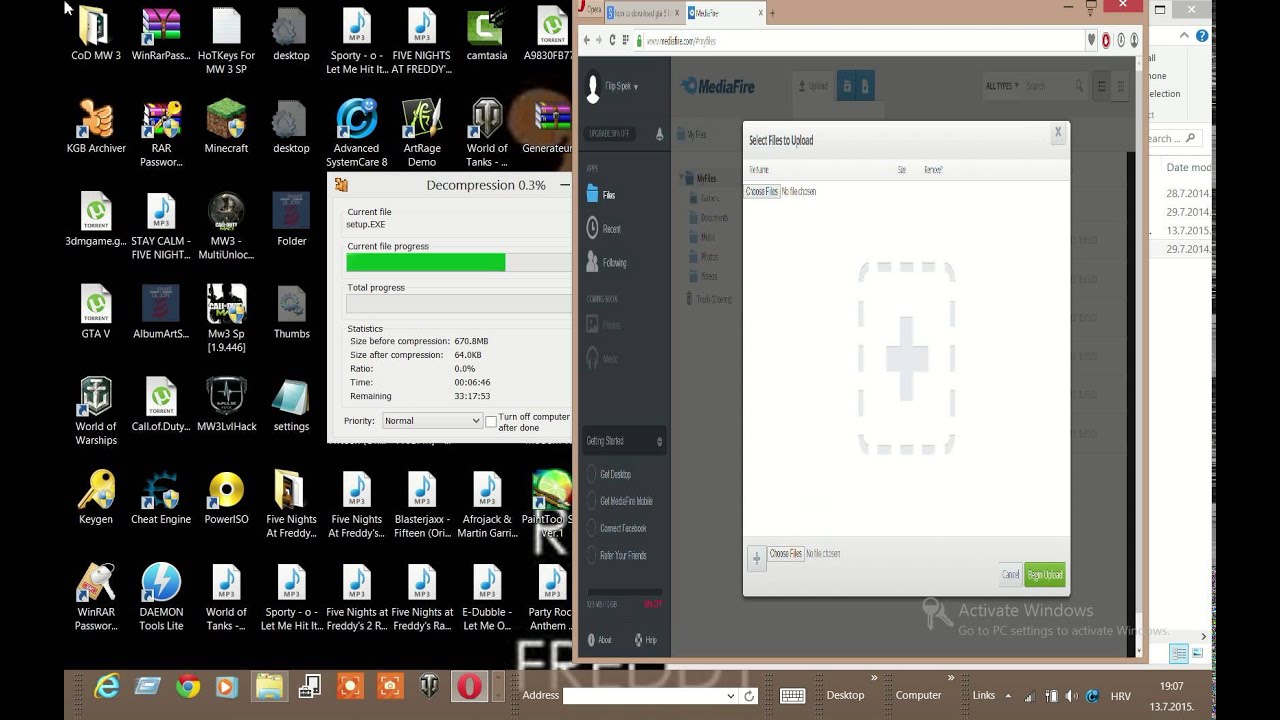Screen dimensions: 1280x720
Task: Switch MediaFire to grid view
Action: point(1122,86)
